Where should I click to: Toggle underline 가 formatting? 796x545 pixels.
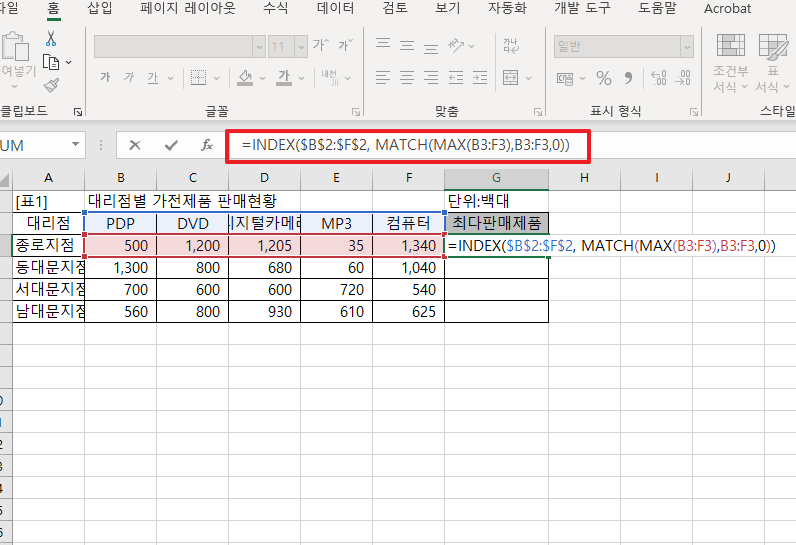pyautogui.click(x=153, y=78)
